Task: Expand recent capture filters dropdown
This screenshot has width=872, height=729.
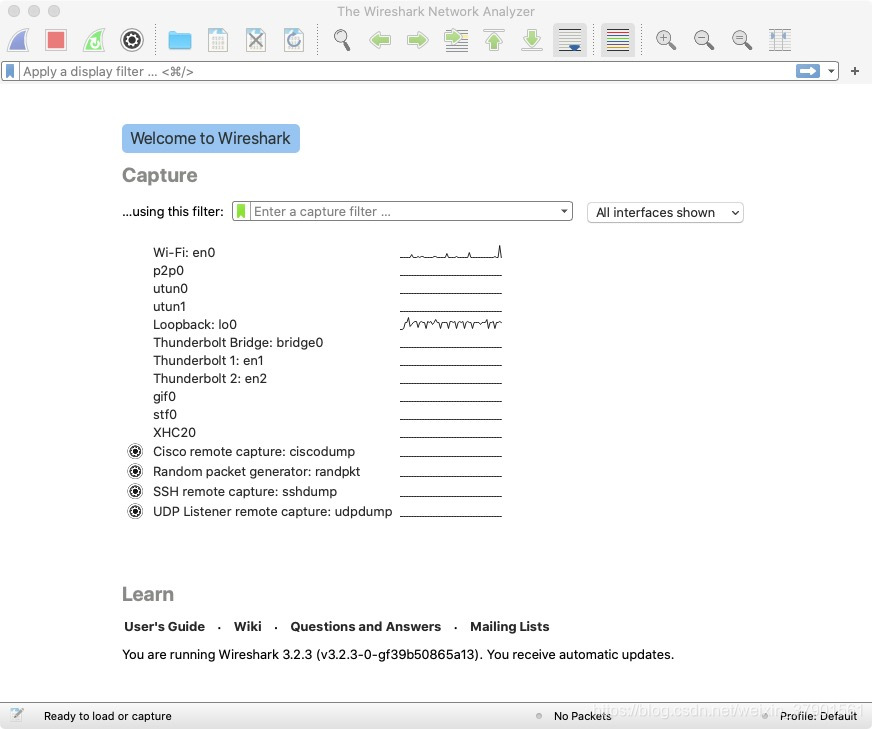Action: tap(564, 211)
